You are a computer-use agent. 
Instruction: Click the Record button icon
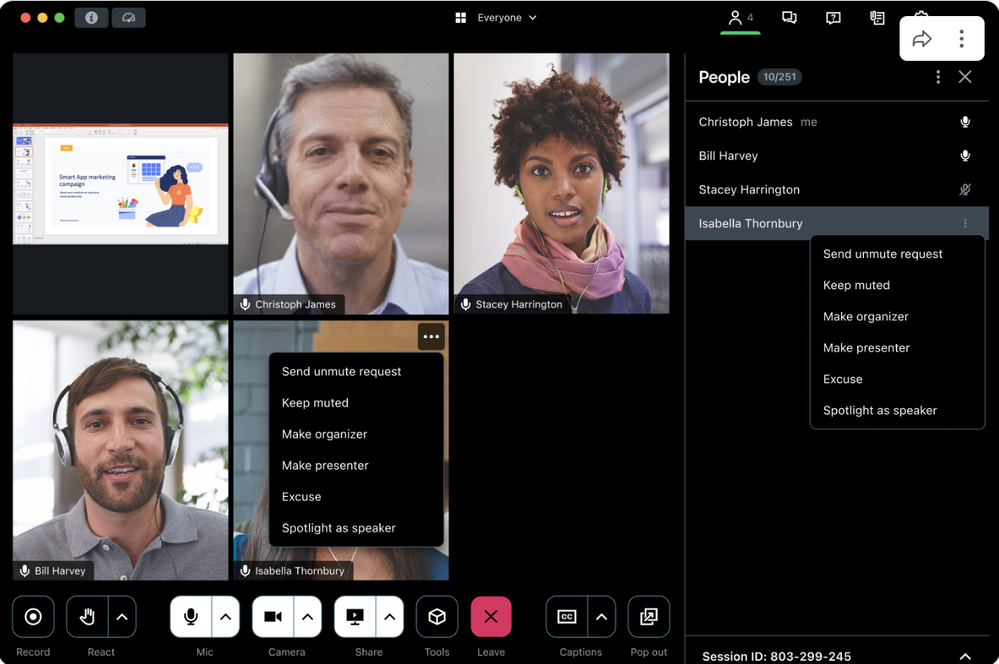point(33,617)
